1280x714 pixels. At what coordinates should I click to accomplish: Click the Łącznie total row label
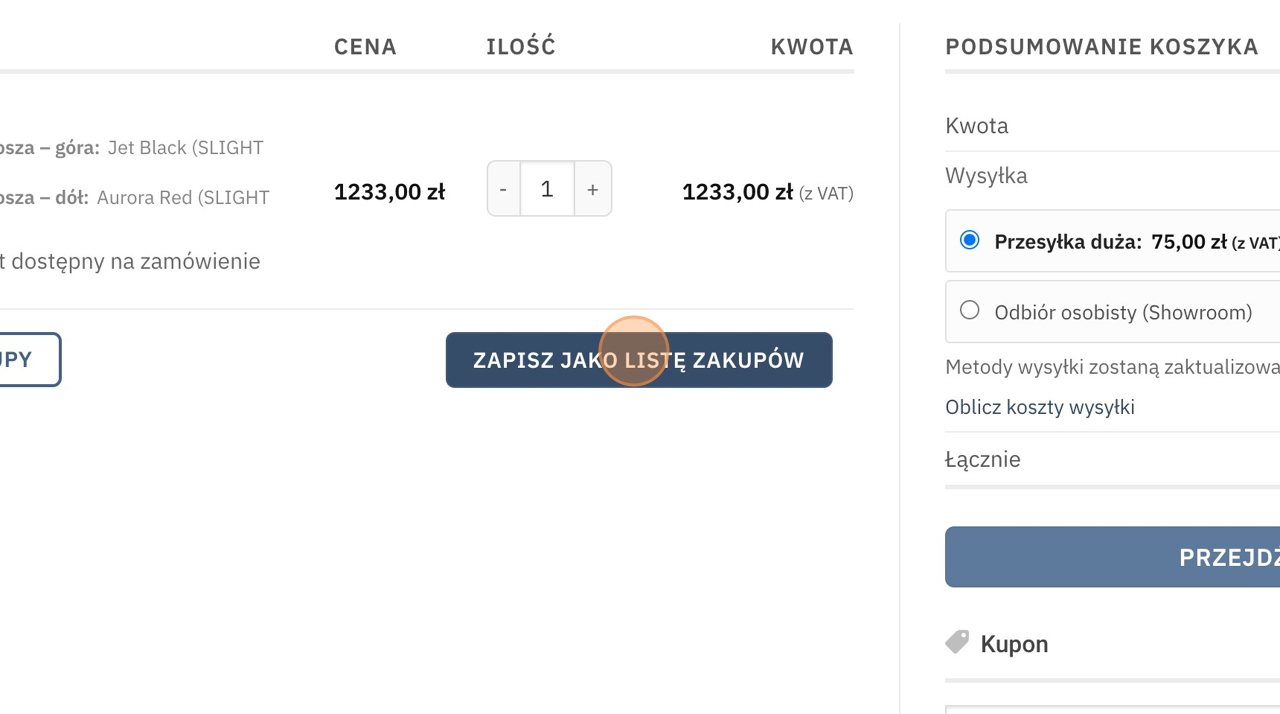tap(982, 460)
